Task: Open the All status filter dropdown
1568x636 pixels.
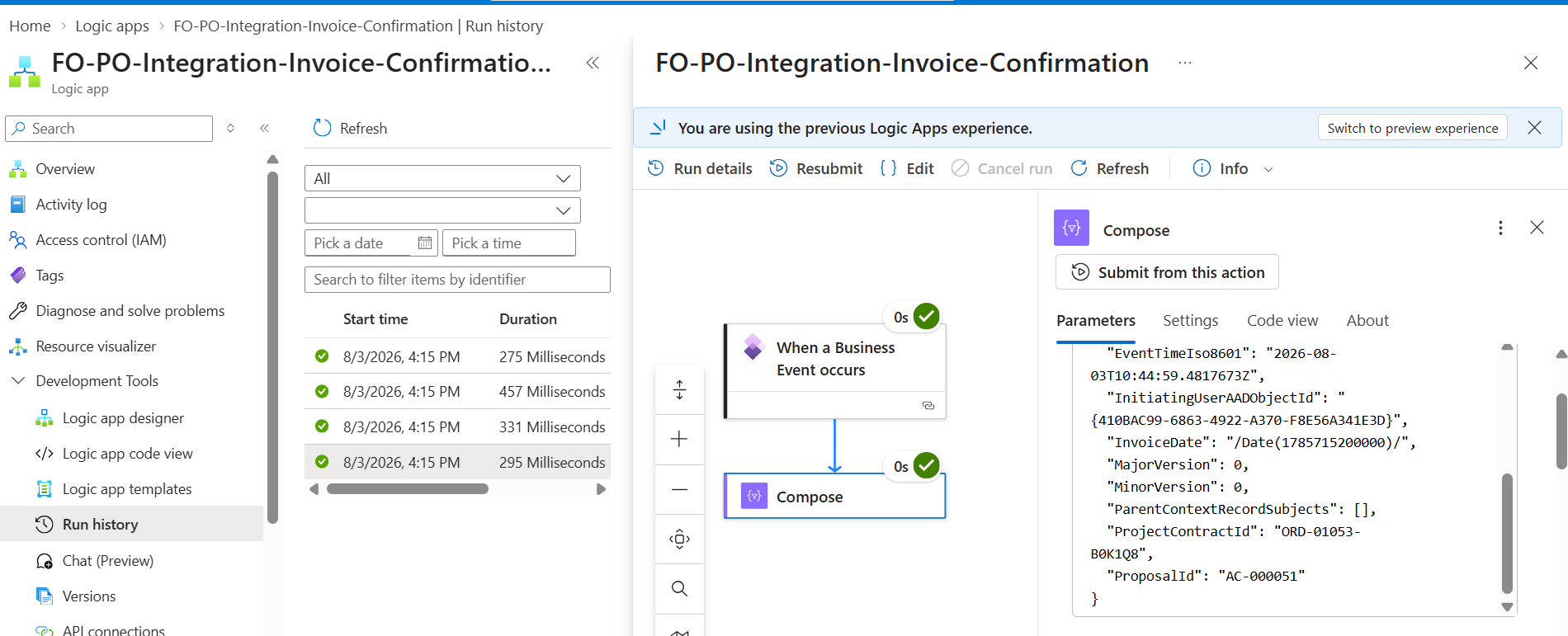Action: 442,178
